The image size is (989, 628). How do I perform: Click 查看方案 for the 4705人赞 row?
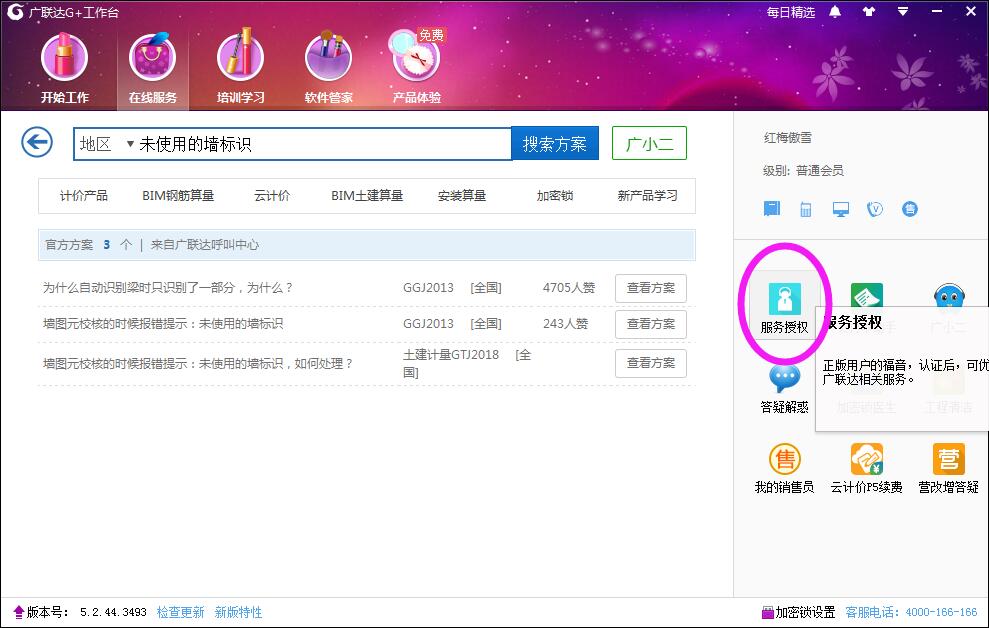click(x=650, y=288)
